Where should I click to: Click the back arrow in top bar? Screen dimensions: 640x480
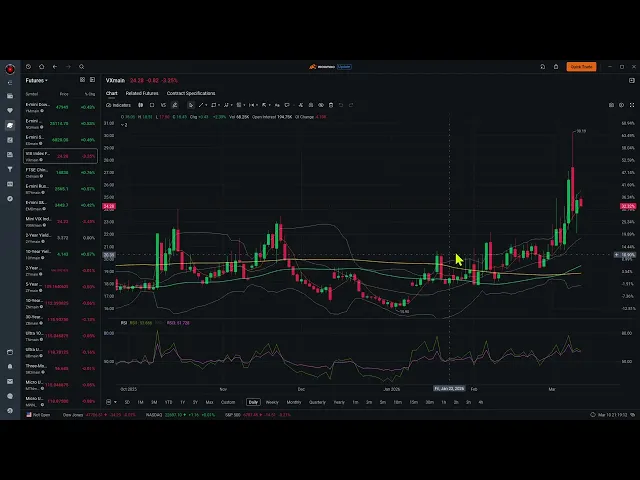55,67
